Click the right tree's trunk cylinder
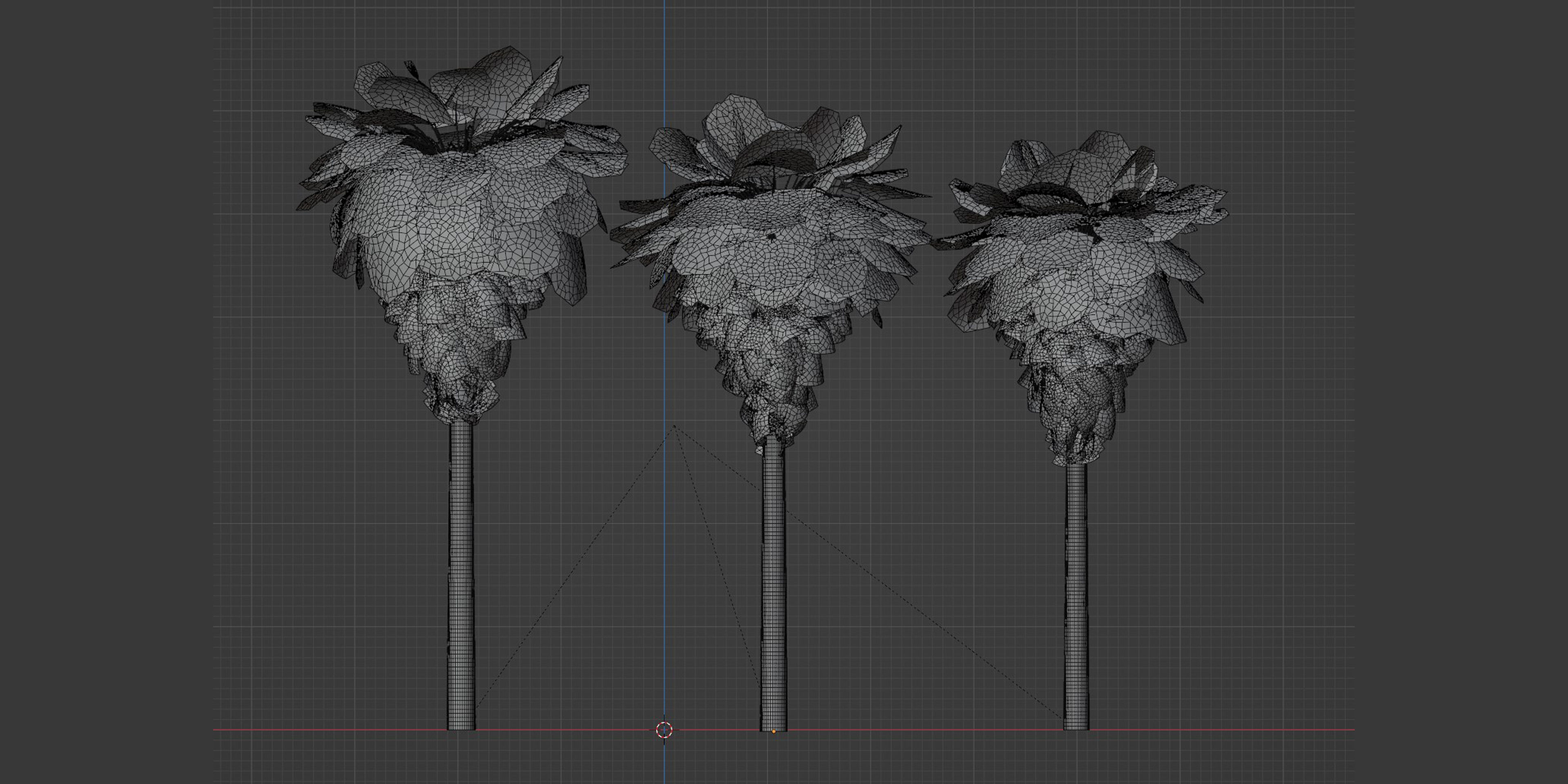 pyautogui.click(x=1076, y=597)
